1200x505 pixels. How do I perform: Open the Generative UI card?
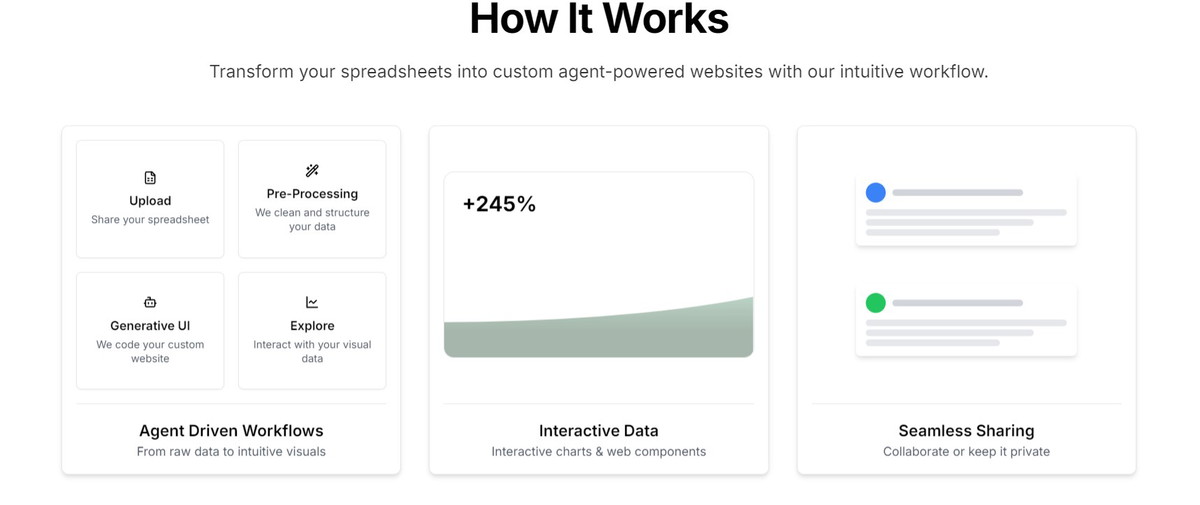pos(150,331)
